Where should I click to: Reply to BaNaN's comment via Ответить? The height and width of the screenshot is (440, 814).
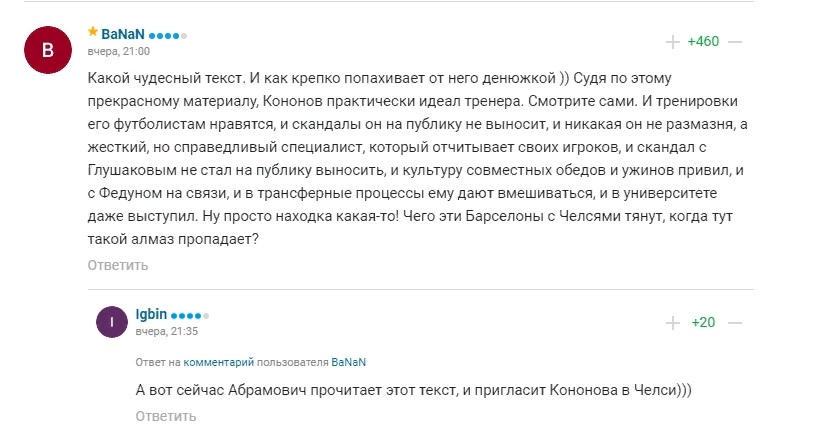118,265
